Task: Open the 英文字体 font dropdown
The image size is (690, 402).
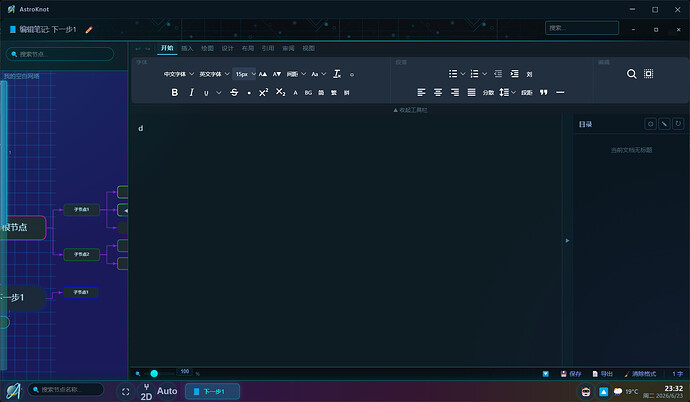Action: (x=214, y=74)
